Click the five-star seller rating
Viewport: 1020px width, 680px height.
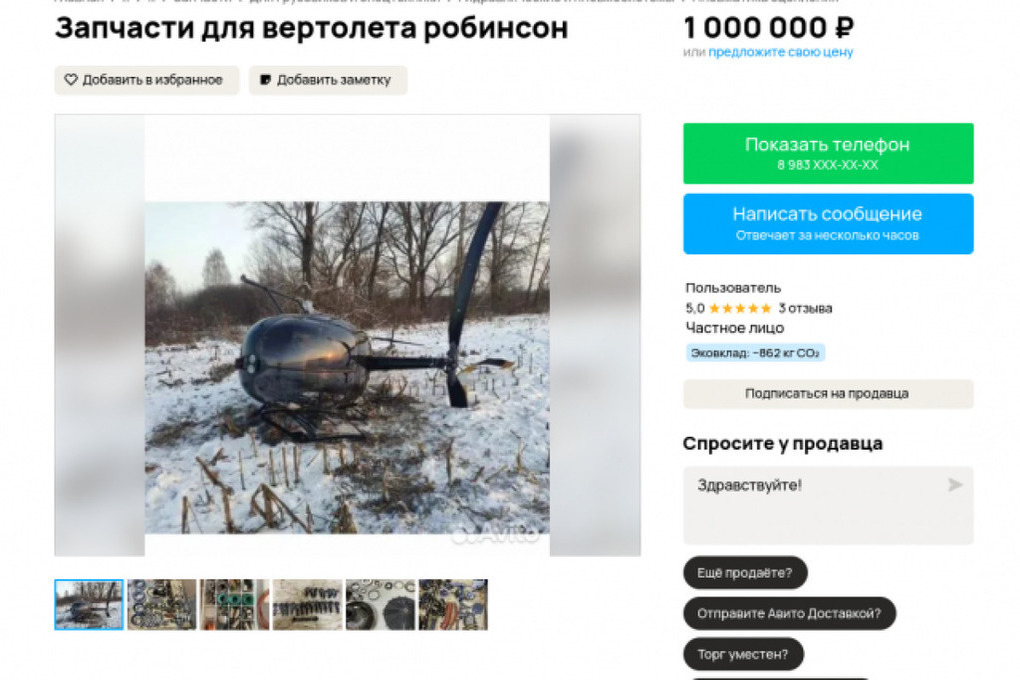[x=740, y=308]
